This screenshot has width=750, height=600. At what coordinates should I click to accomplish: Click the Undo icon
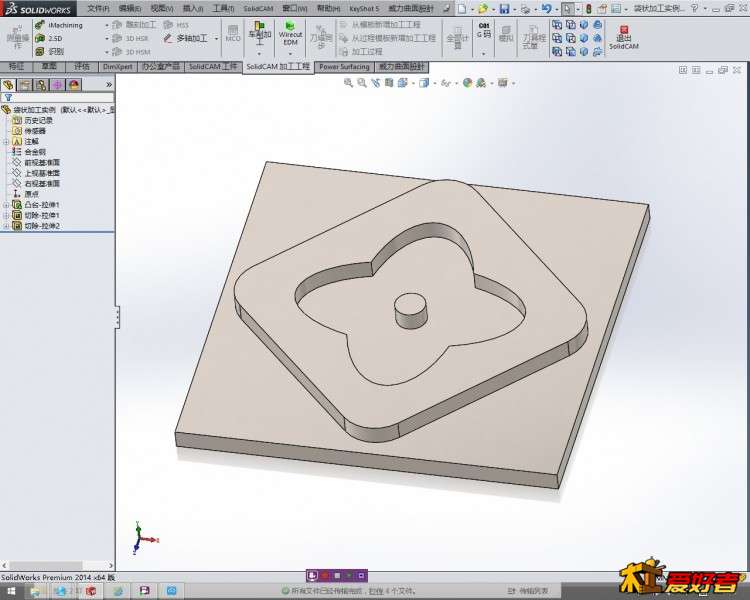546,8
